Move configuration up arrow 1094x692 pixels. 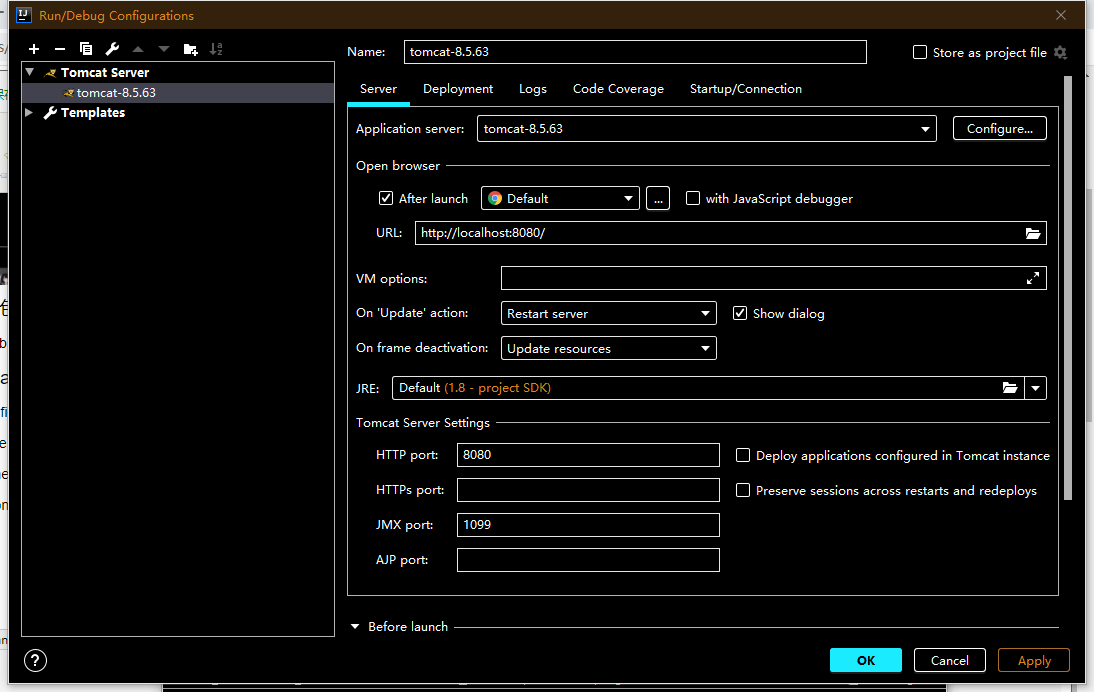(x=138, y=49)
